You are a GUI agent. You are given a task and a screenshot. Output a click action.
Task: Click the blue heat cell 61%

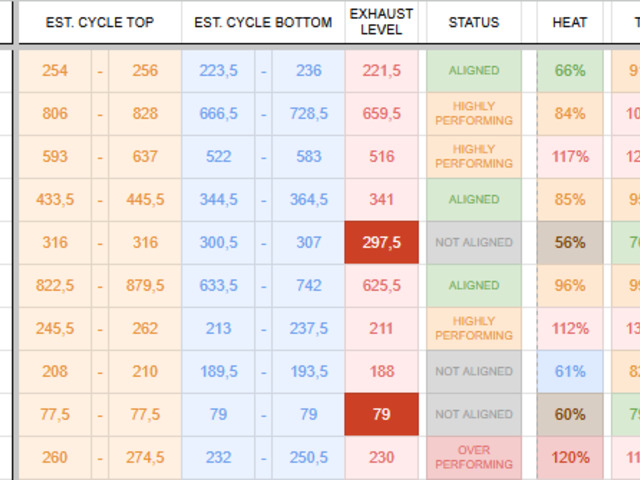pyautogui.click(x=570, y=372)
